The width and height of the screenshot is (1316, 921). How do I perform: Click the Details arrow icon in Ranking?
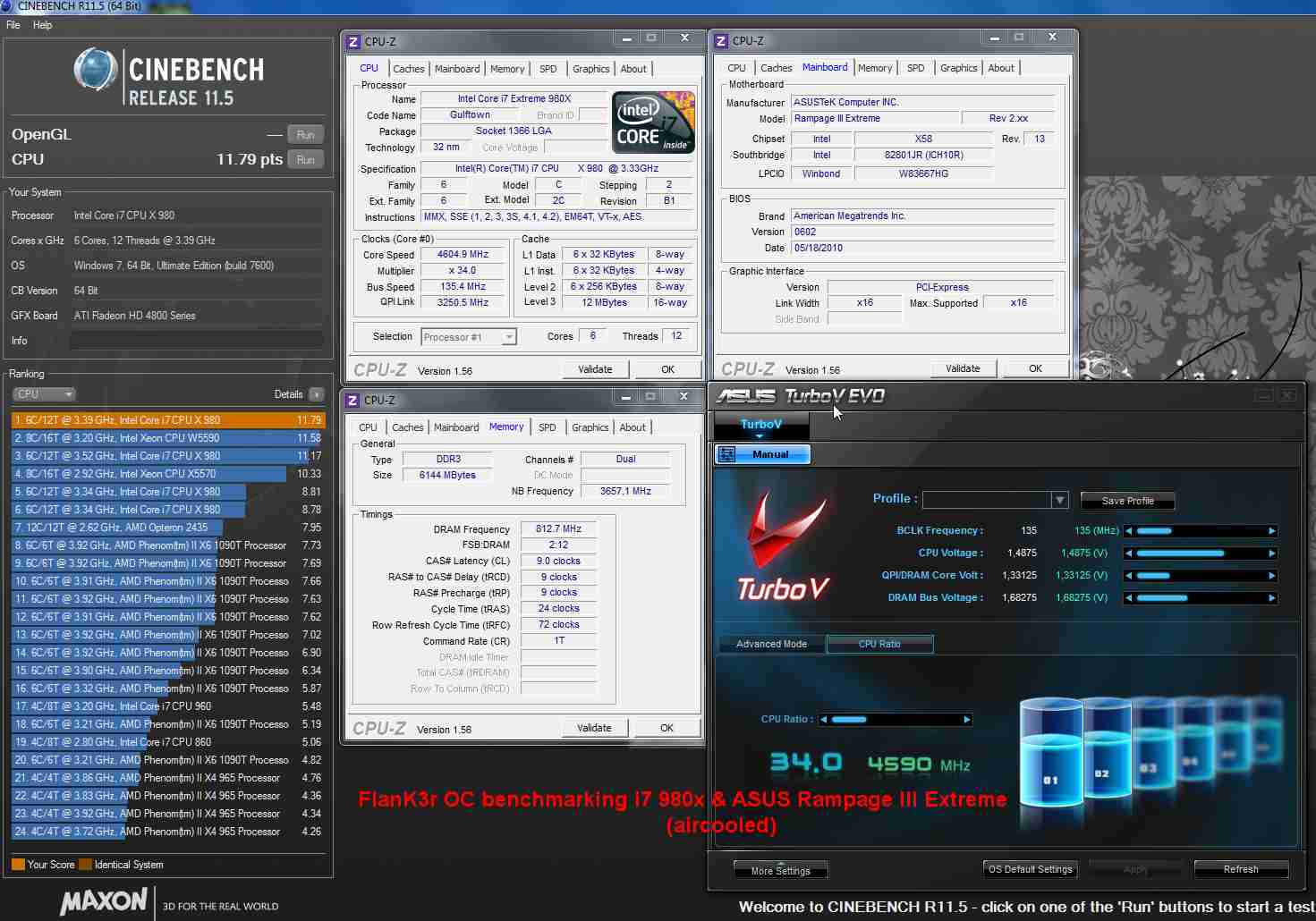pos(316,394)
